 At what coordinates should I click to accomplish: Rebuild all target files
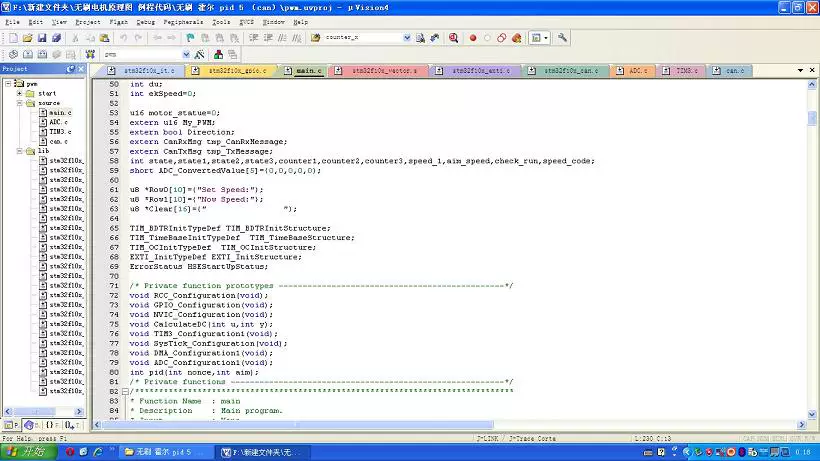coord(42,54)
